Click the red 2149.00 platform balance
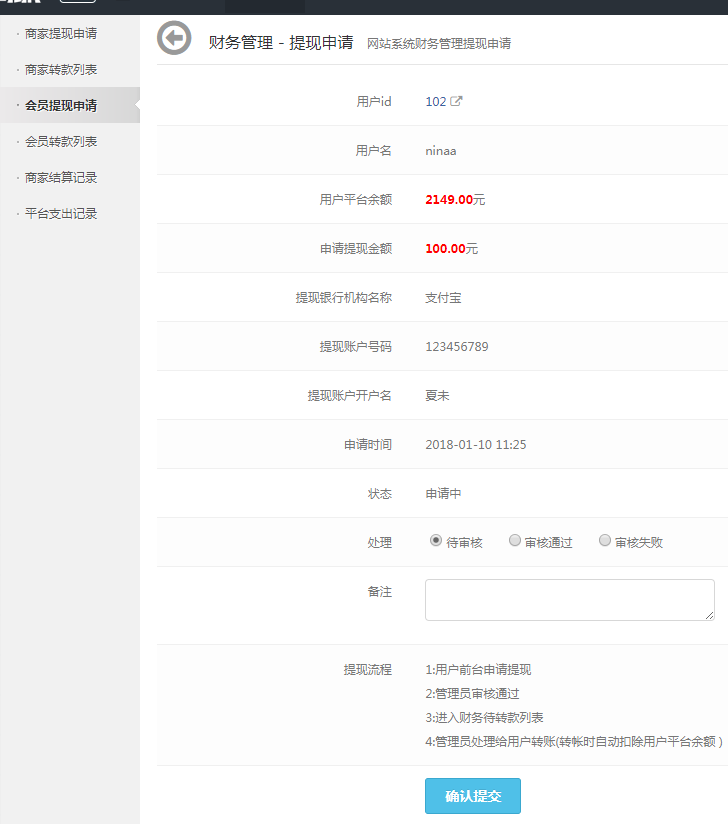Screen dimensions: 728x824 tap(448, 200)
